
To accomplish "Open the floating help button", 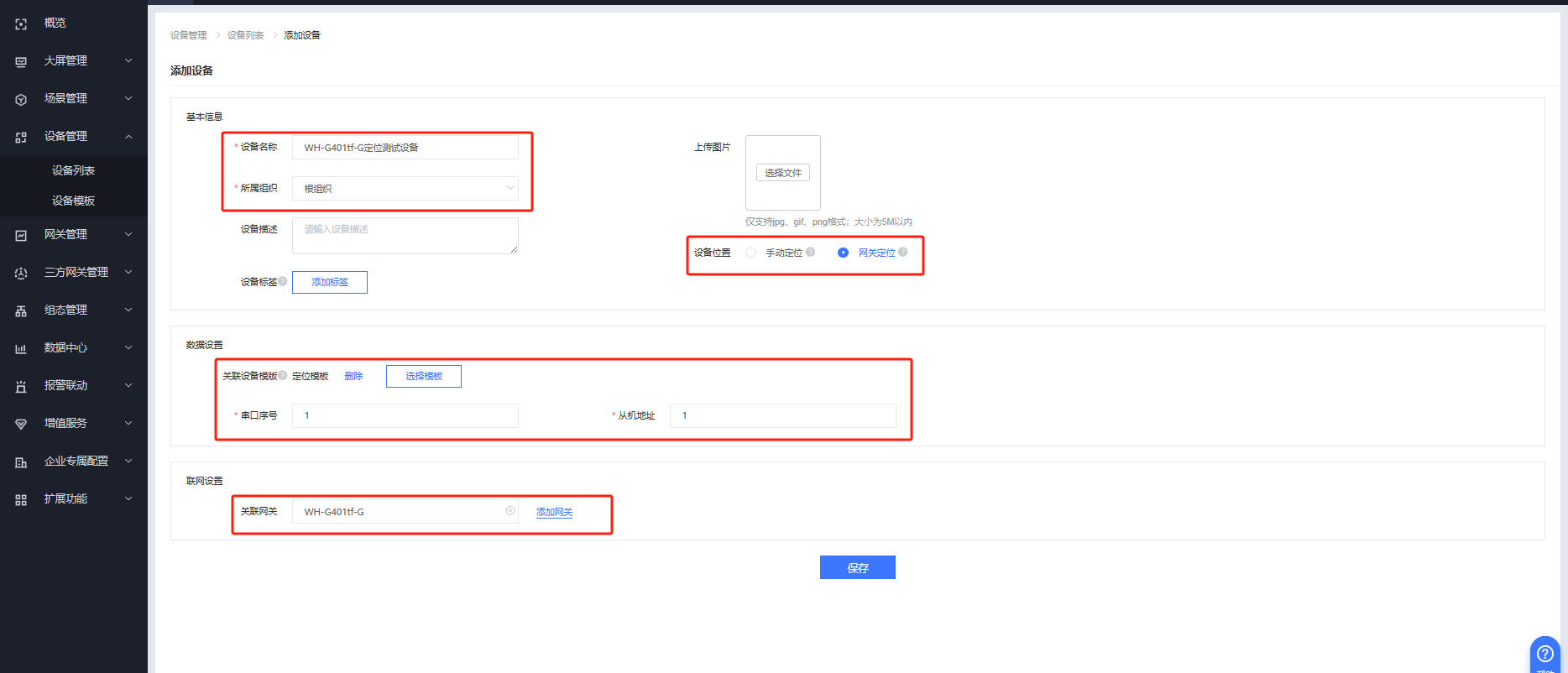I will (x=1544, y=655).
